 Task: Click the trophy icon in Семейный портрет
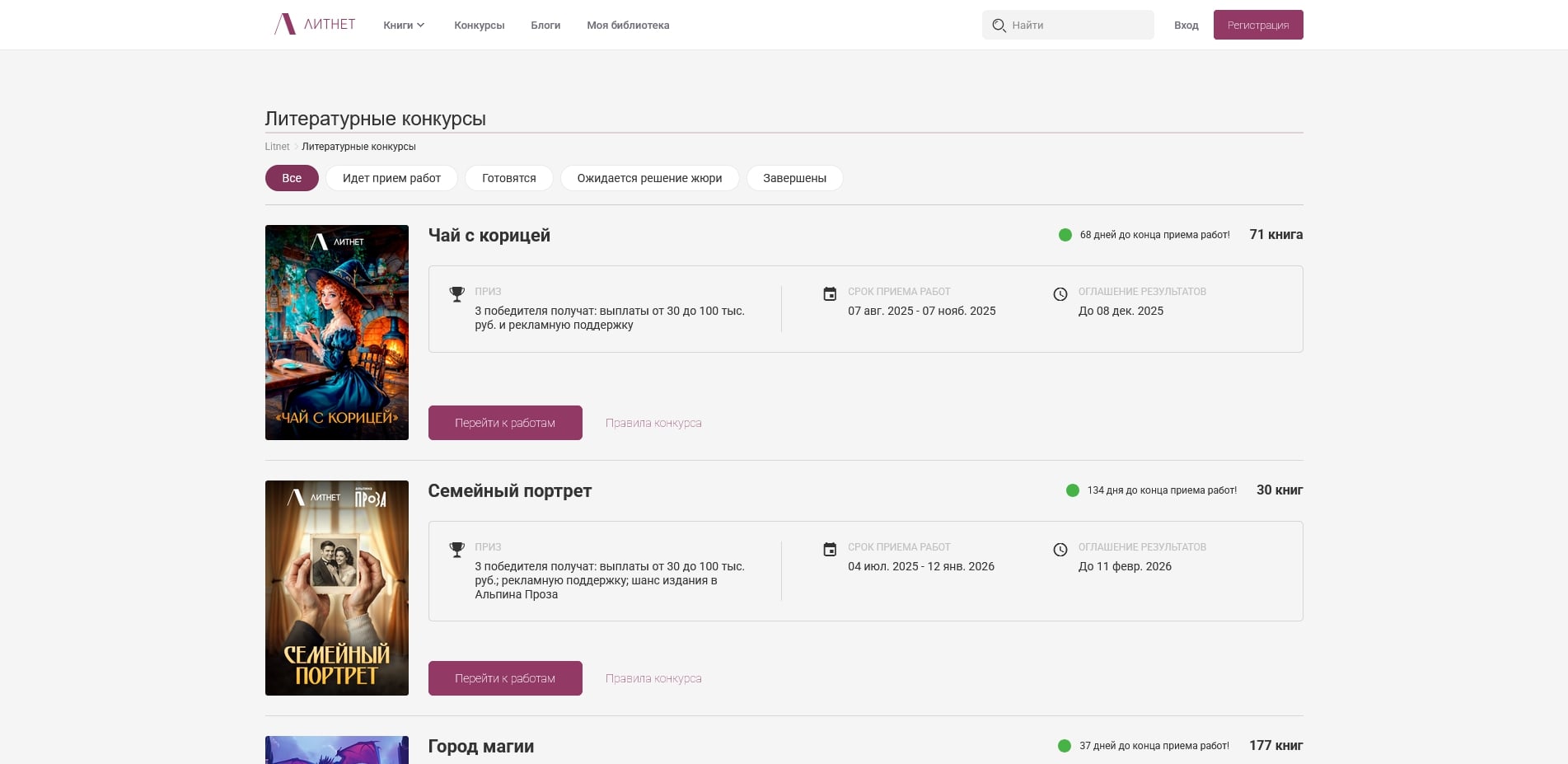(456, 549)
